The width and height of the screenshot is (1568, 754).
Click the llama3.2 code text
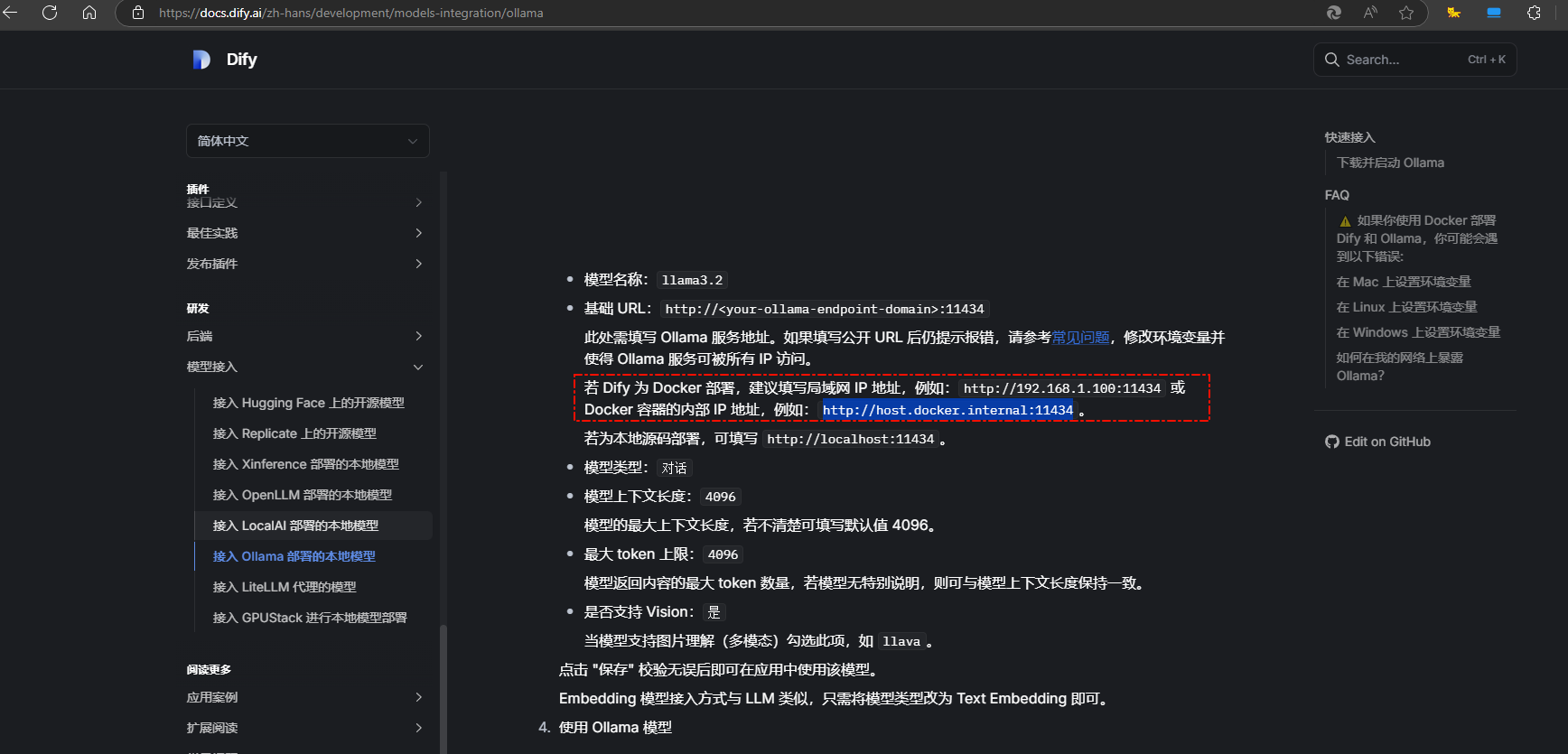click(x=692, y=280)
